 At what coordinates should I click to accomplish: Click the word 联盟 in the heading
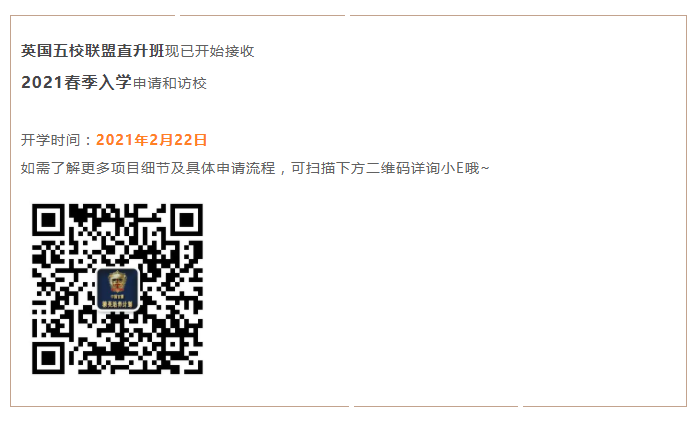pyautogui.click(x=100, y=51)
